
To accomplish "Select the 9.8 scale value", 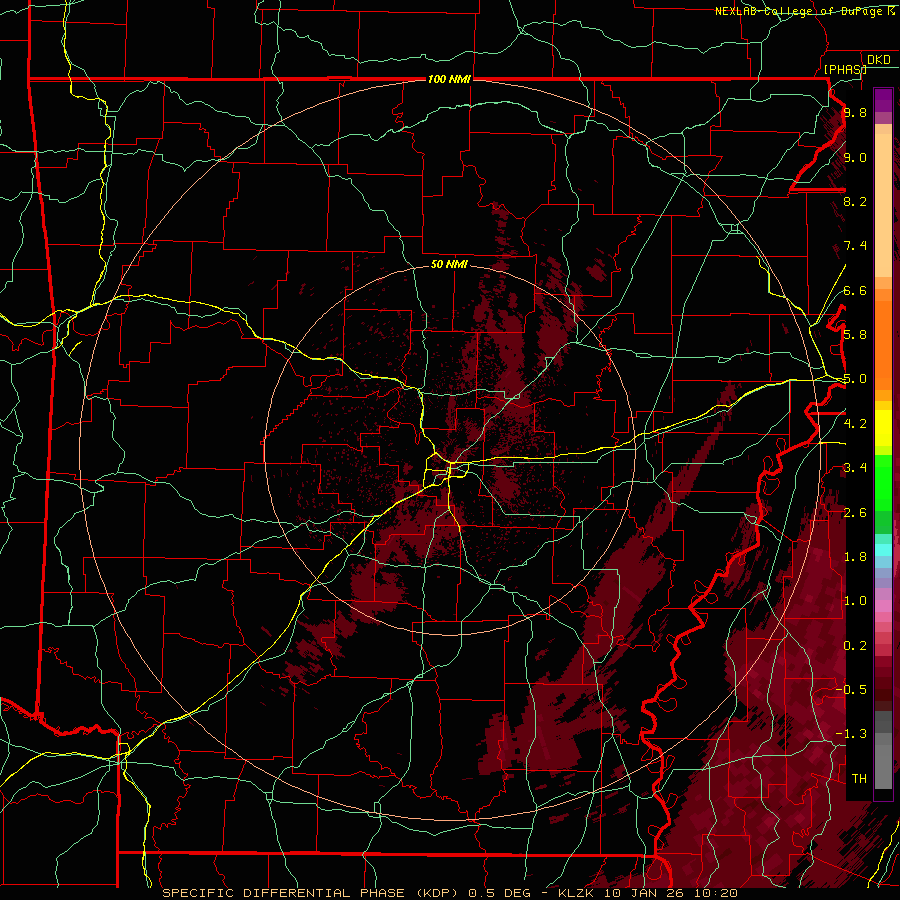I will pyautogui.click(x=855, y=112).
